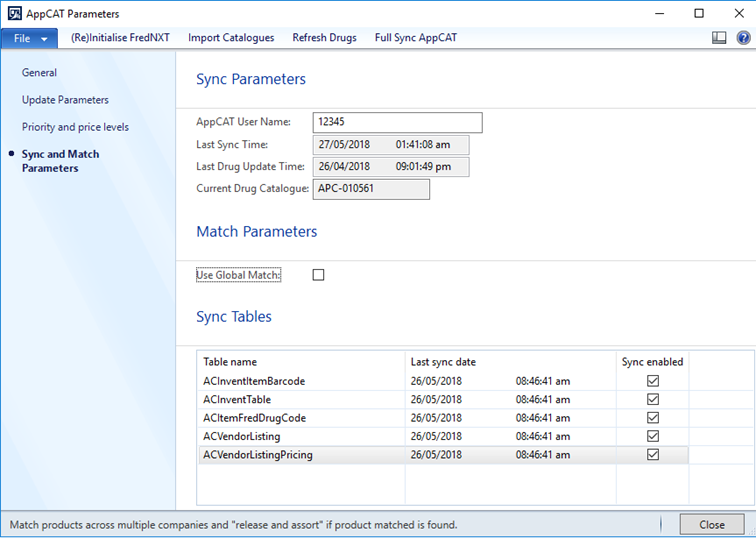Click Last Drug Update Time field
The image size is (756, 539).
(391, 167)
